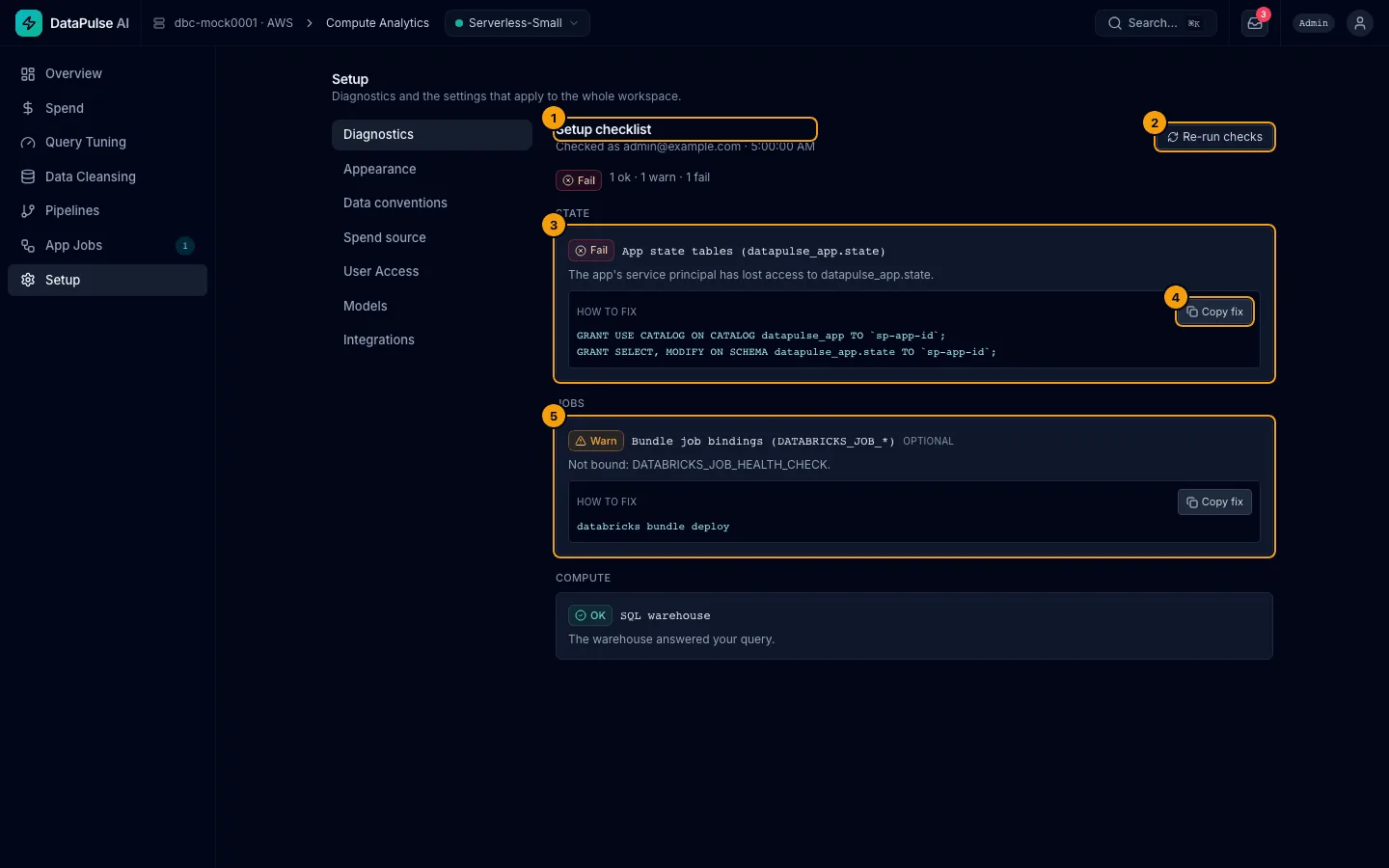Image resolution: width=1389 pixels, height=868 pixels.
Task: Click the '1 ok · 1 warn · 1 fail' summary
Action: tap(660, 177)
